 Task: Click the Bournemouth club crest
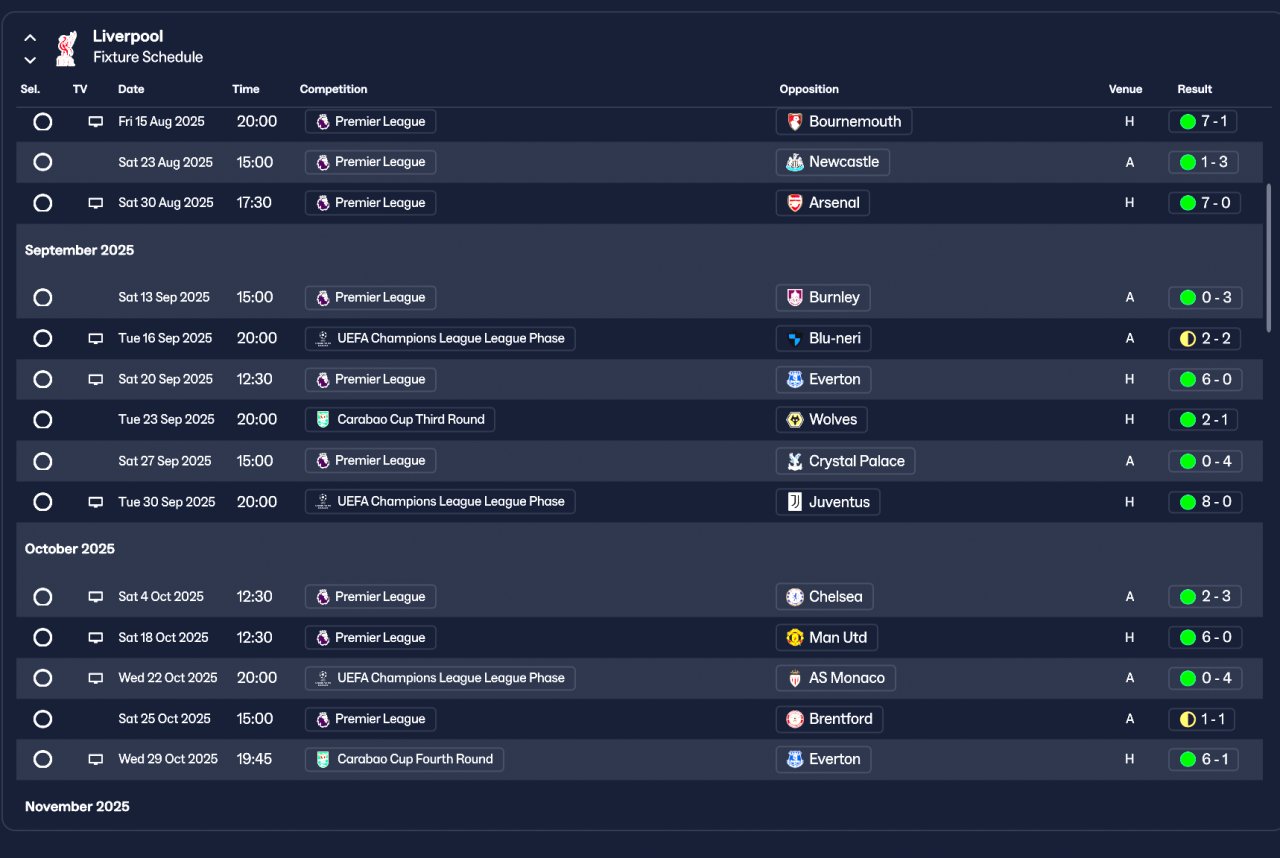pos(795,122)
